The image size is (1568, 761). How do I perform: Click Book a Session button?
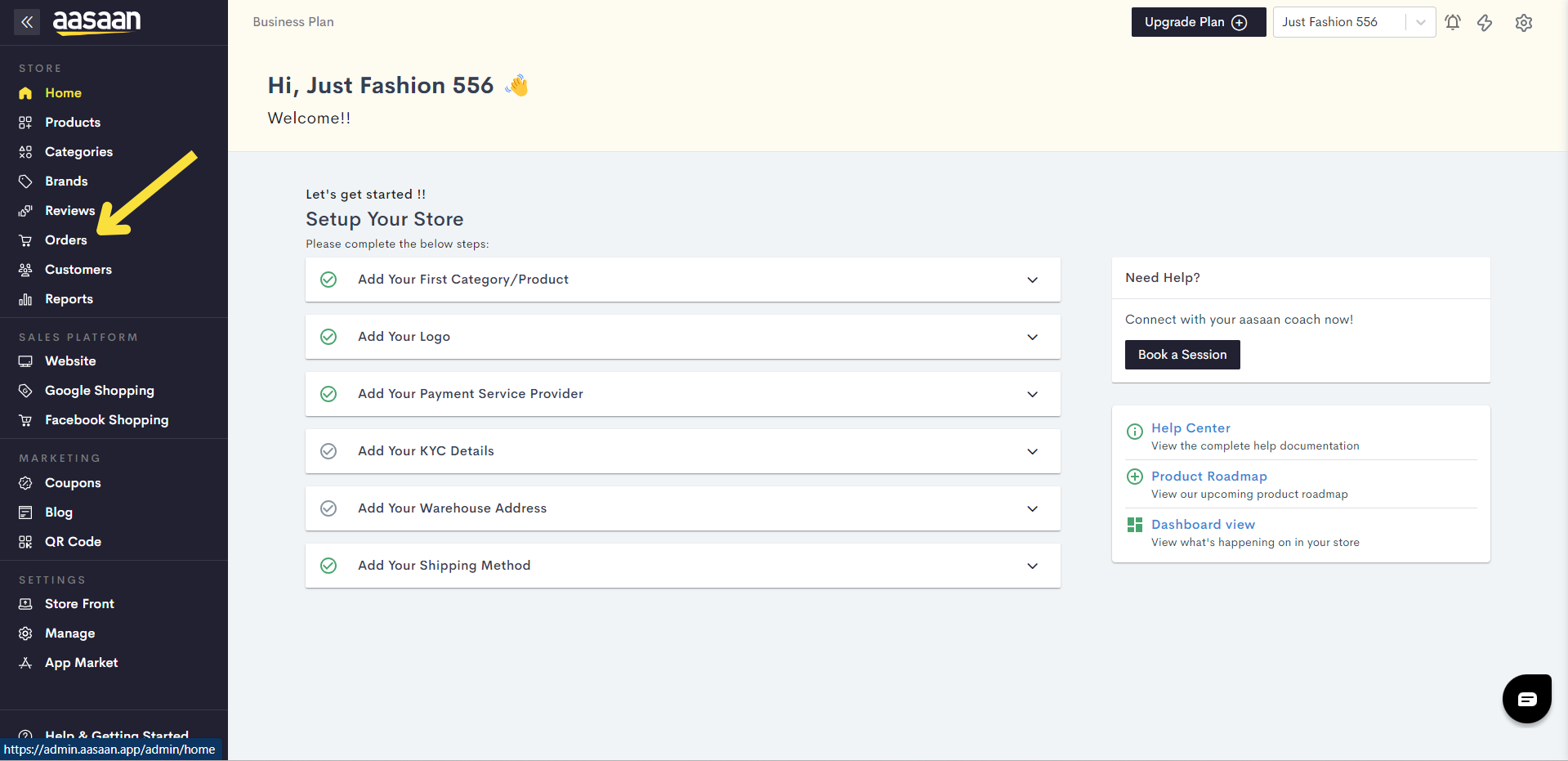pos(1182,355)
